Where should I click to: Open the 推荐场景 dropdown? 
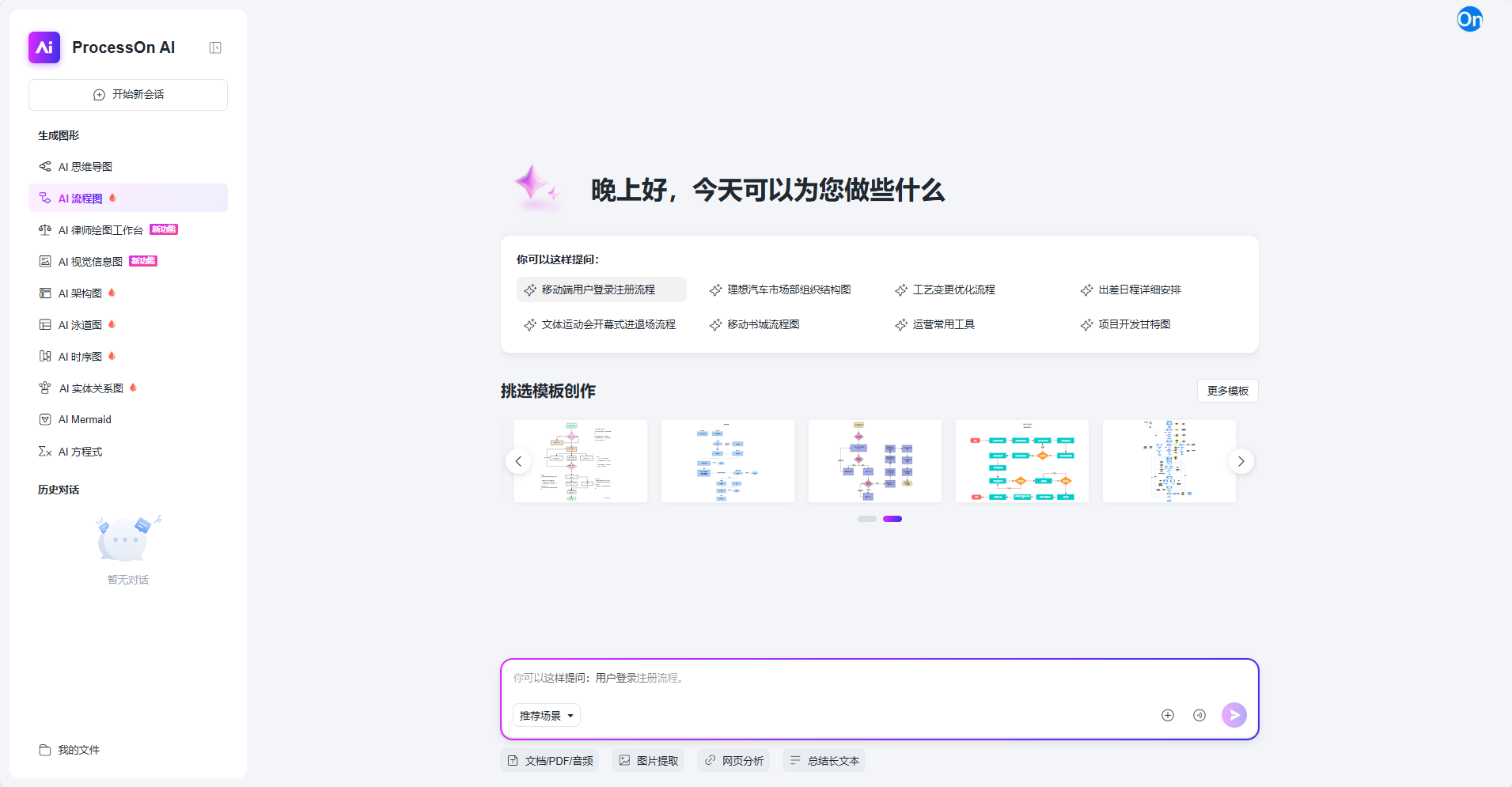pyautogui.click(x=547, y=715)
